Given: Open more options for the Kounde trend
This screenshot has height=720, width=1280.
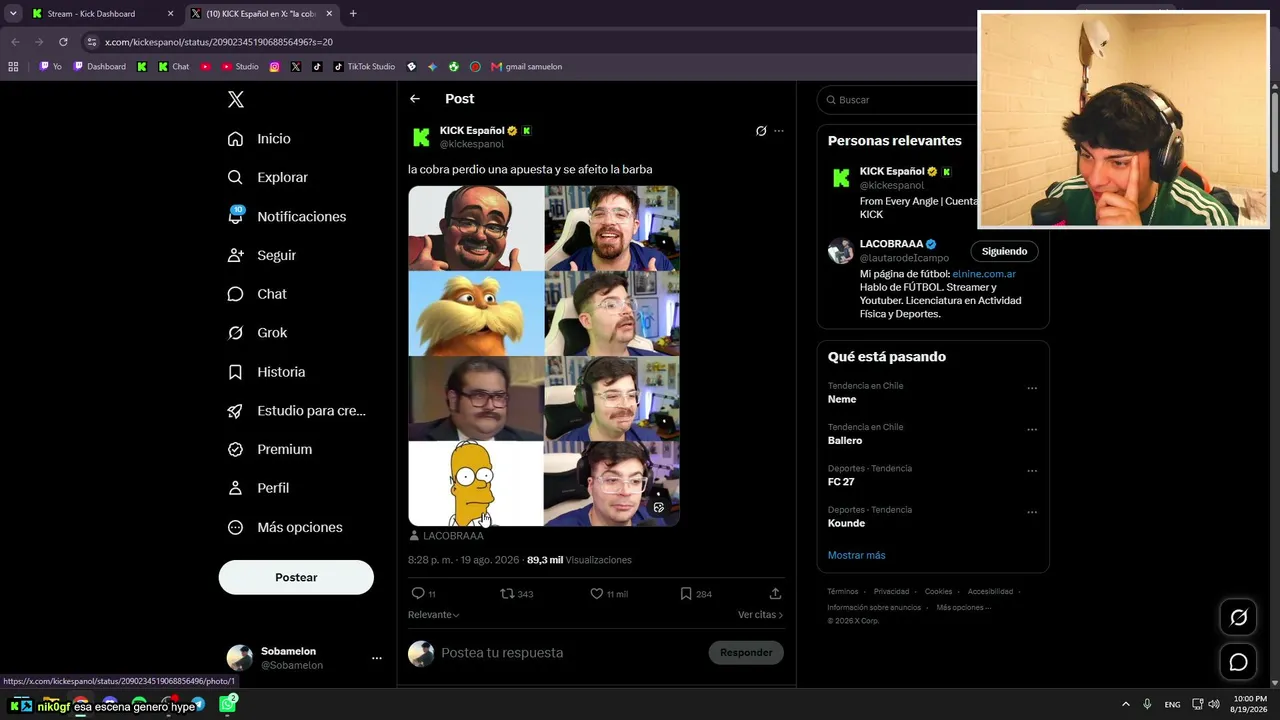Looking at the screenshot, I should (1032, 512).
